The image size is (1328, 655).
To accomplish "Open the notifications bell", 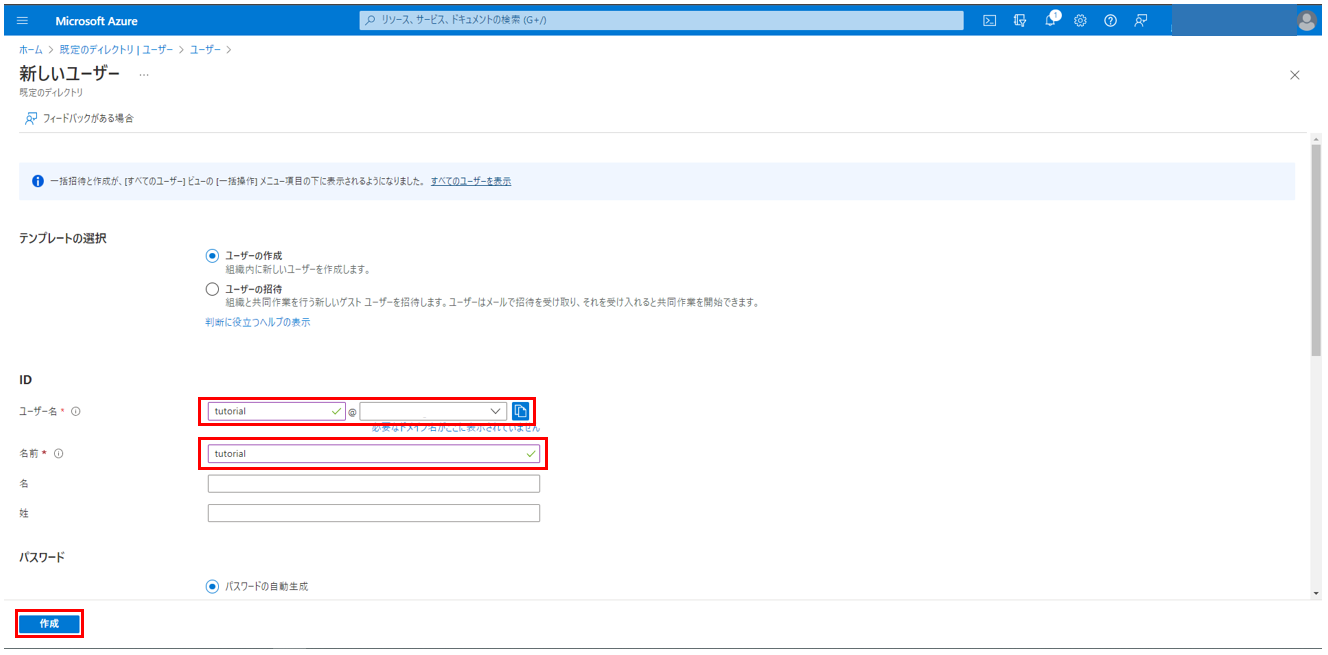I will point(1050,21).
